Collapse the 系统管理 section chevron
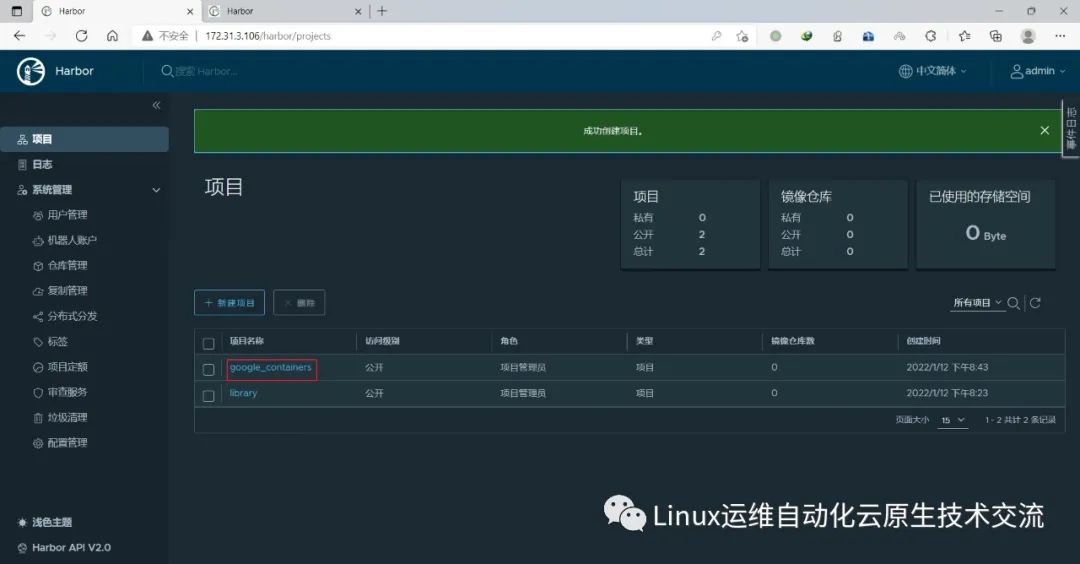 [156, 190]
